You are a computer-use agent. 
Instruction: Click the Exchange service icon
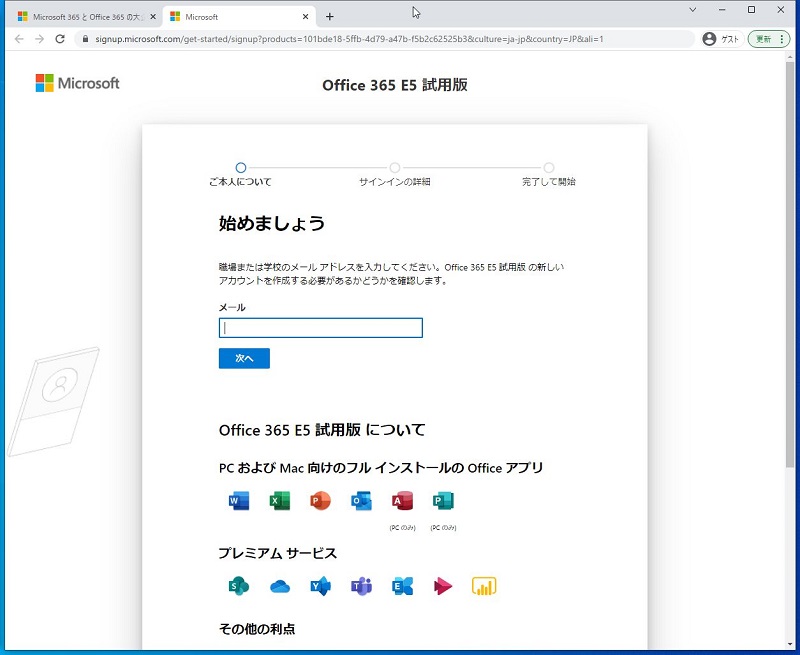coord(402,587)
